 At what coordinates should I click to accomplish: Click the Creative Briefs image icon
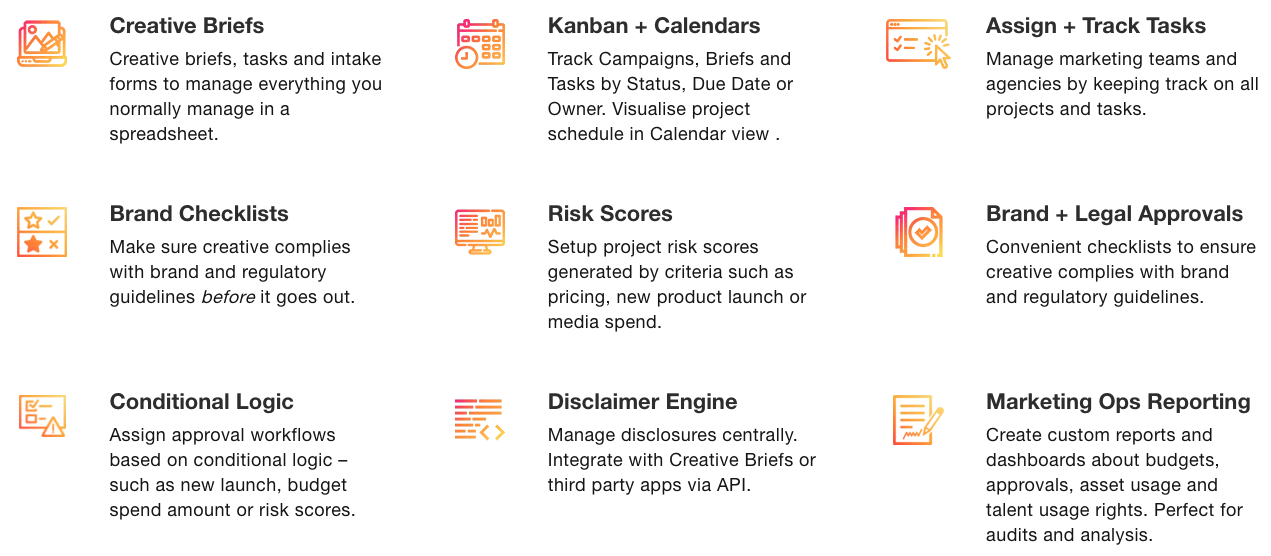(42, 43)
